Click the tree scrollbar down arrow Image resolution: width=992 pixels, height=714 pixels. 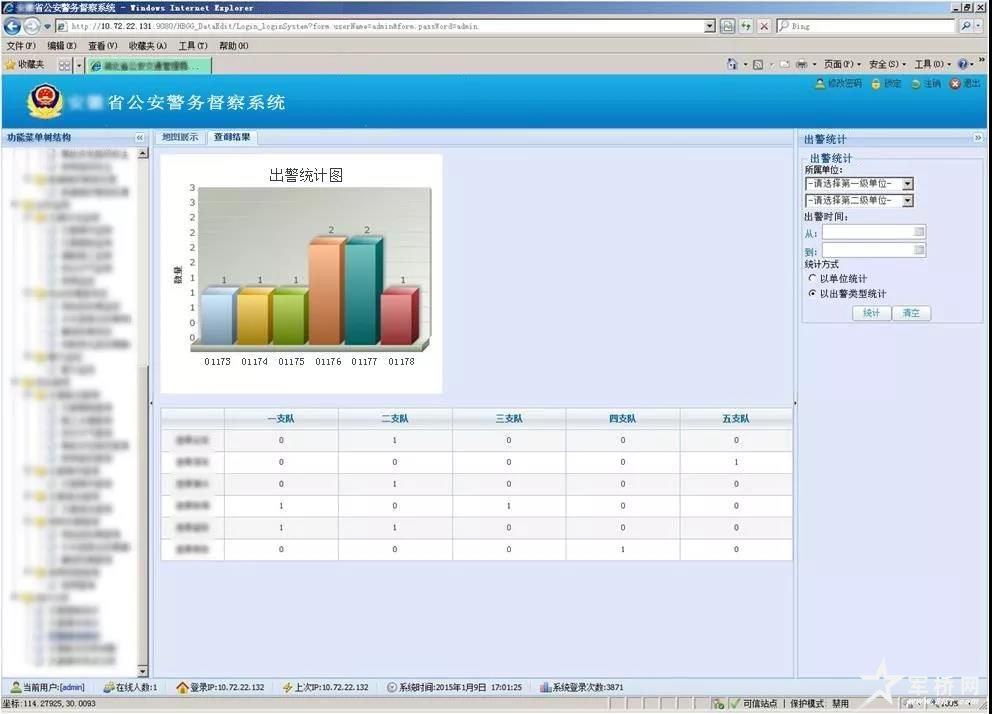click(x=143, y=671)
